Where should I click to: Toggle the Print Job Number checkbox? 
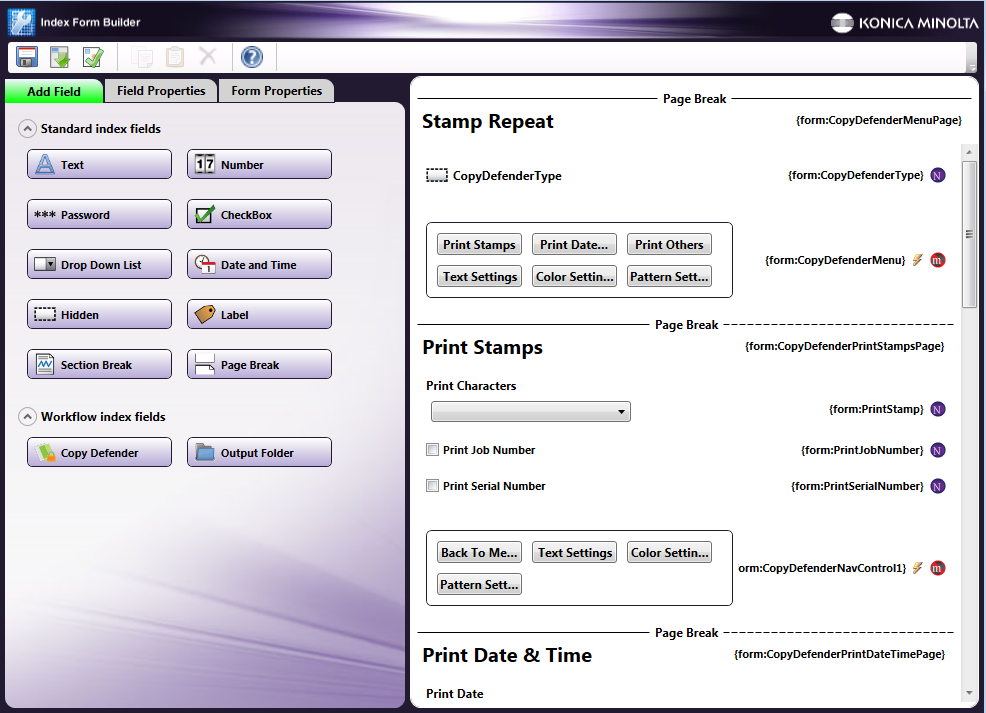coord(432,450)
